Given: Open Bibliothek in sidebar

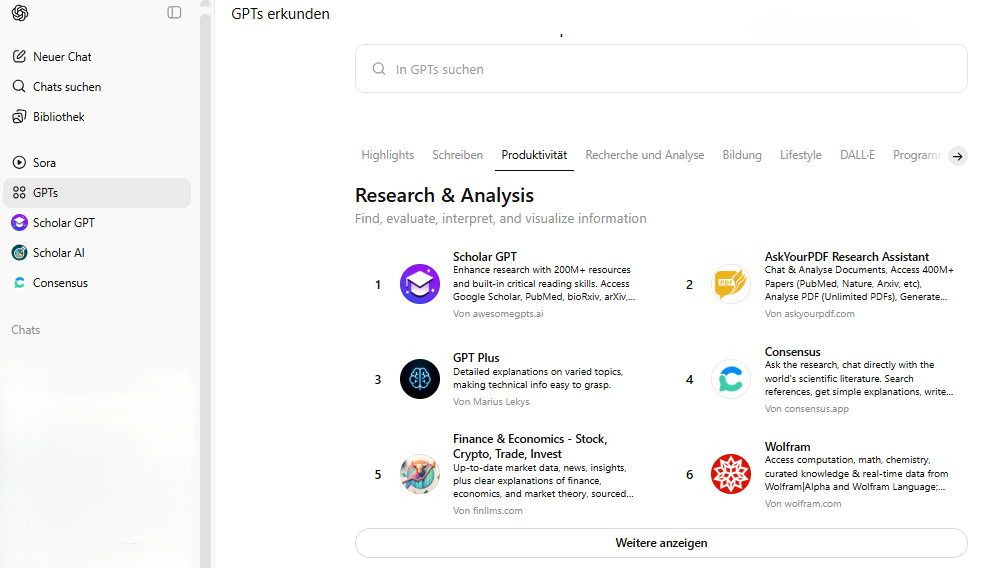Looking at the screenshot, I should [x=58, y=117].
